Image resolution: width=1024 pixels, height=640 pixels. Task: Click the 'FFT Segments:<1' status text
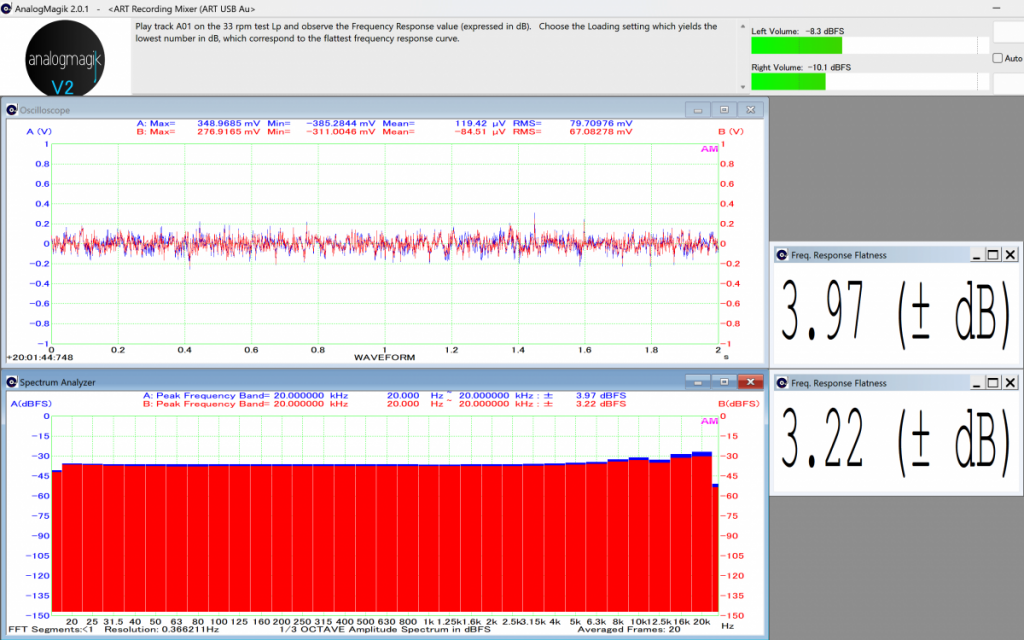tap(51, 630)
